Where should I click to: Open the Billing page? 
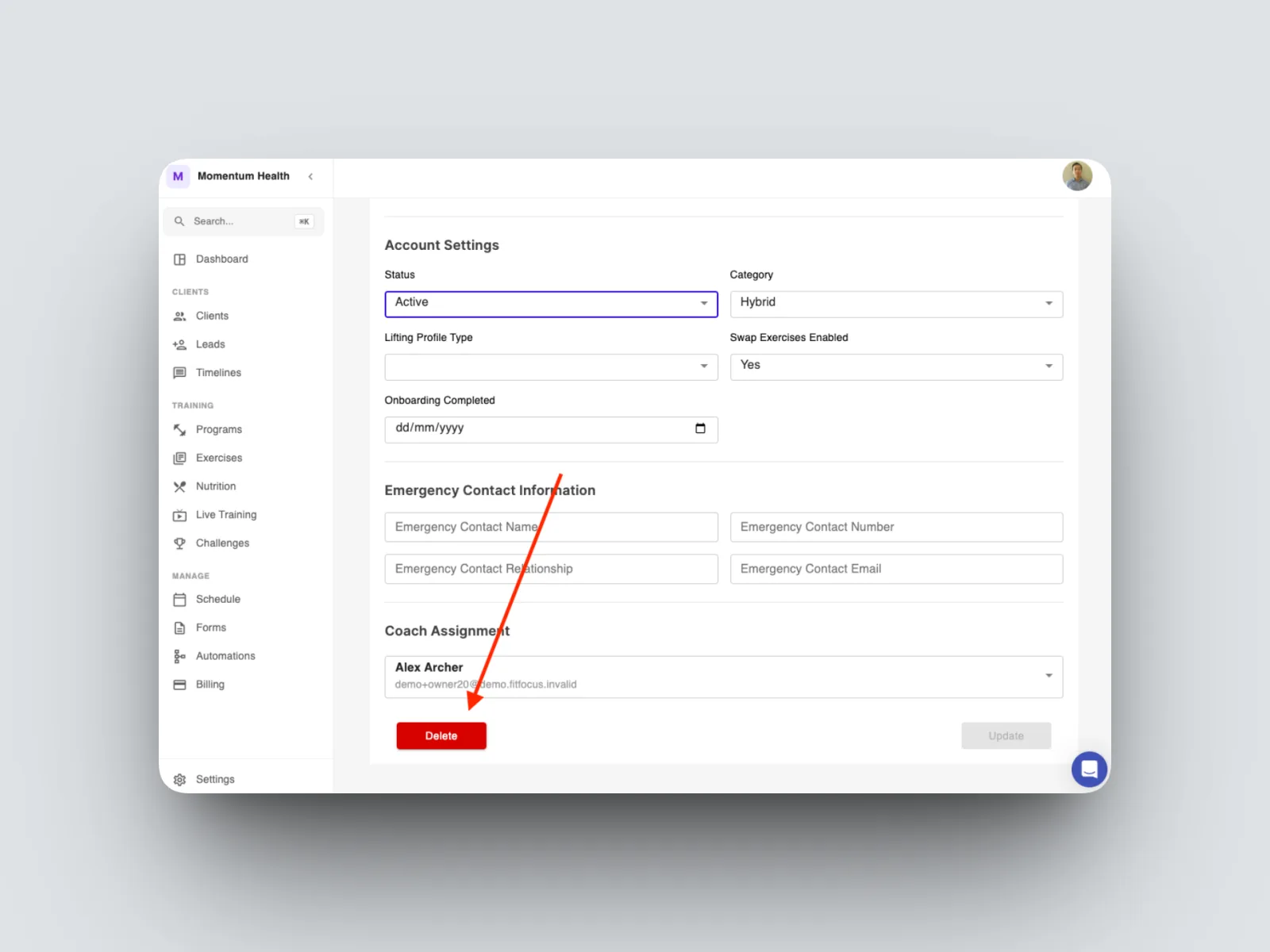210,685
